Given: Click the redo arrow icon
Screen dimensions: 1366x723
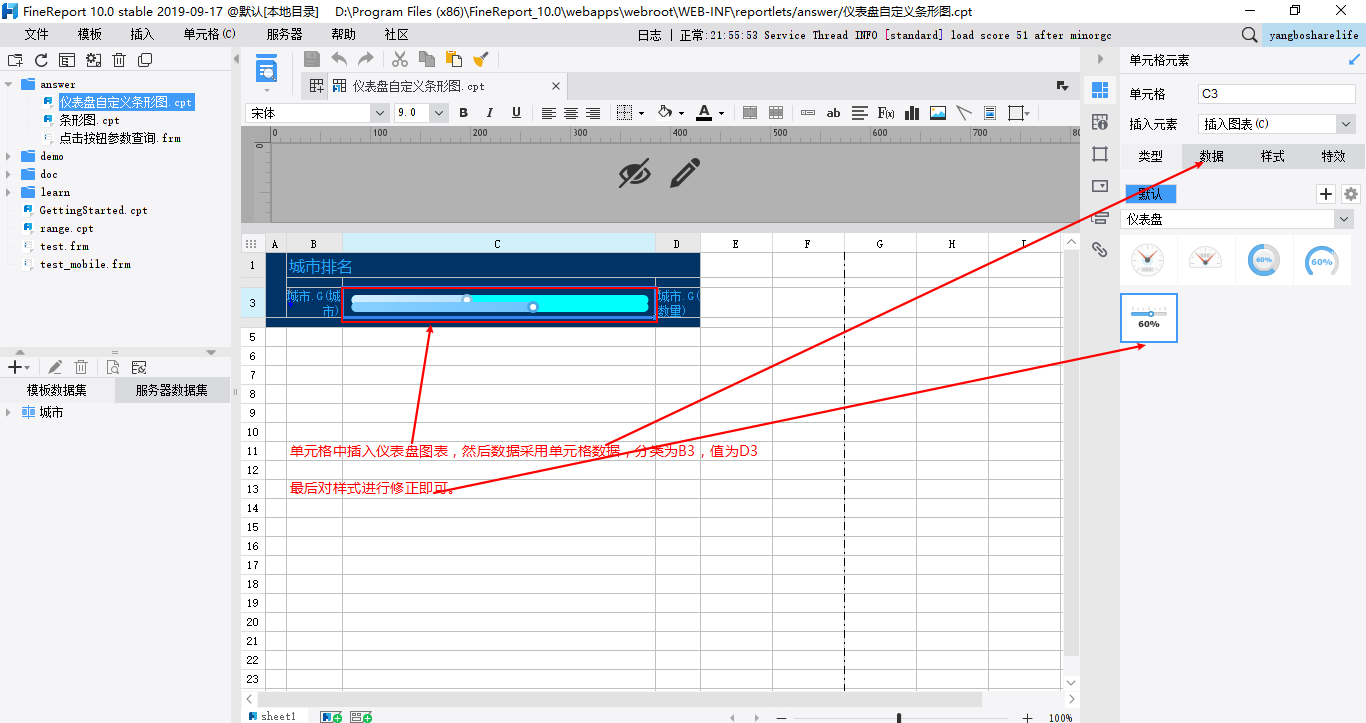Looking at the screenshot, I should click(366, 59).
